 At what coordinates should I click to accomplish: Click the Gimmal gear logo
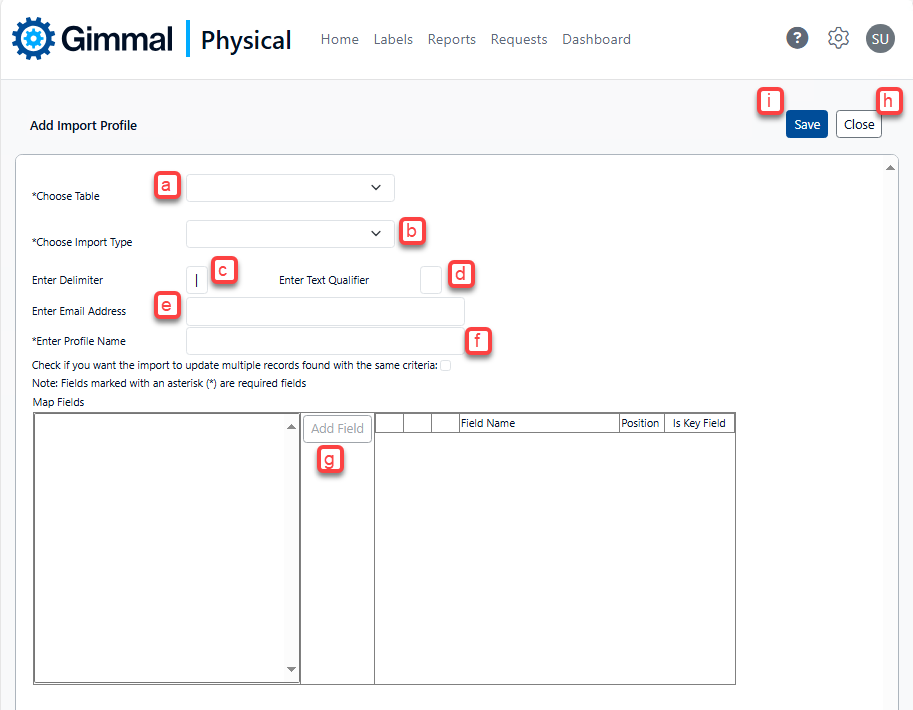(x=32, y=39)
